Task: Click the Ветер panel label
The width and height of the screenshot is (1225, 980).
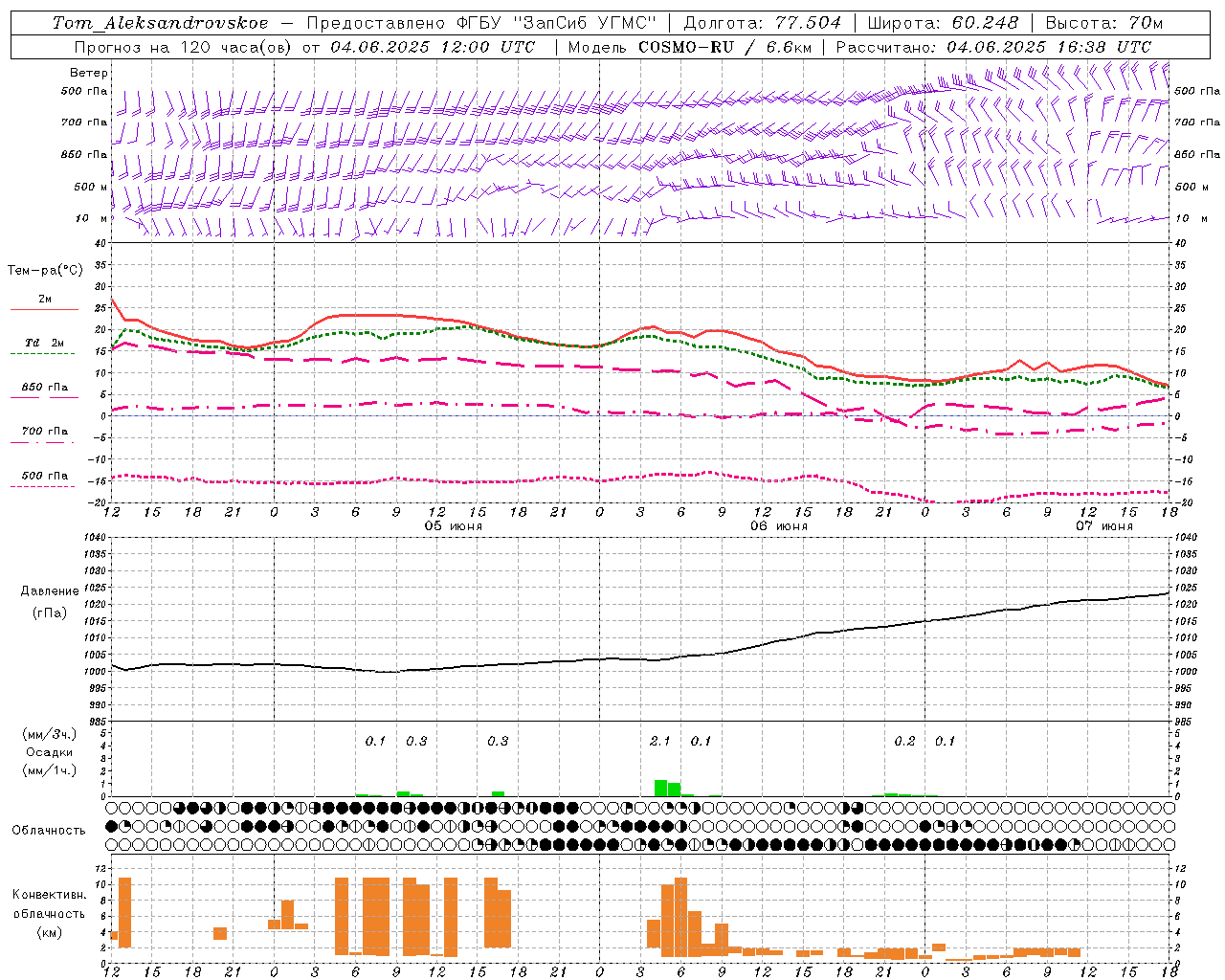Action: (x=89, y=73)
